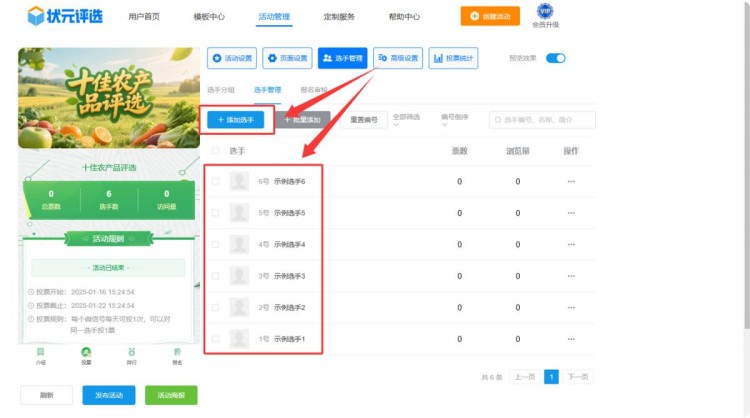
Task: Open the more-actions menu for 示例选手1
Action: click(x=571, y=340)
